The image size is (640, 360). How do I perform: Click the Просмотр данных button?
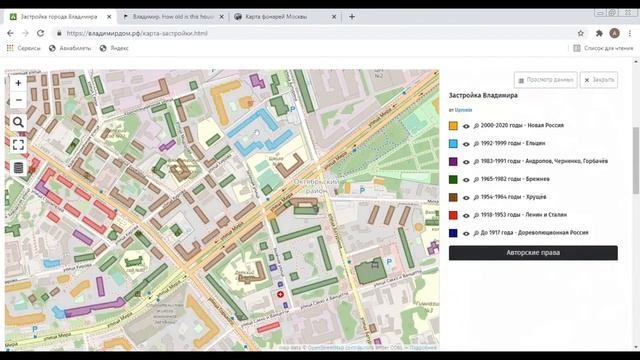546,80
